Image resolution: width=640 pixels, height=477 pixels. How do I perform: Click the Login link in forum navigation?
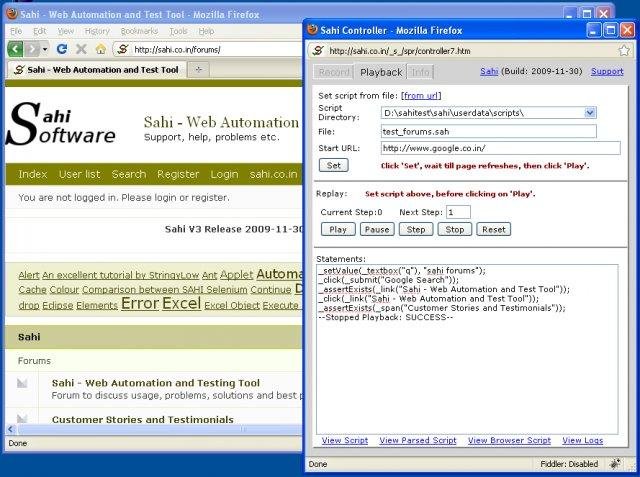coord(224,174)
